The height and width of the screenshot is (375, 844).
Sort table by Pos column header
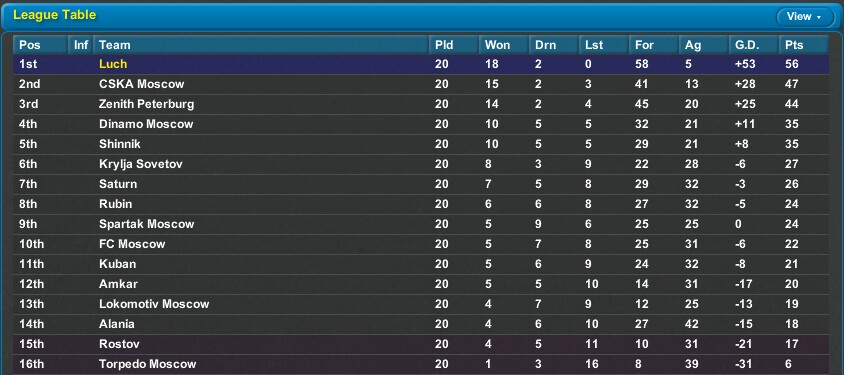(x=41, y=45)
